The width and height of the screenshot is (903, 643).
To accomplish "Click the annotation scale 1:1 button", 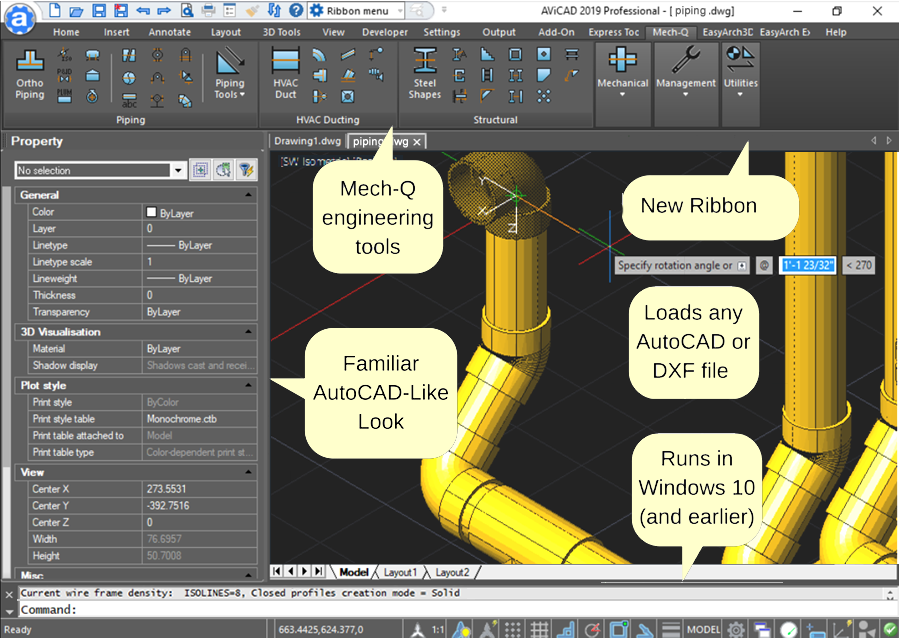I will coord(438,630).
